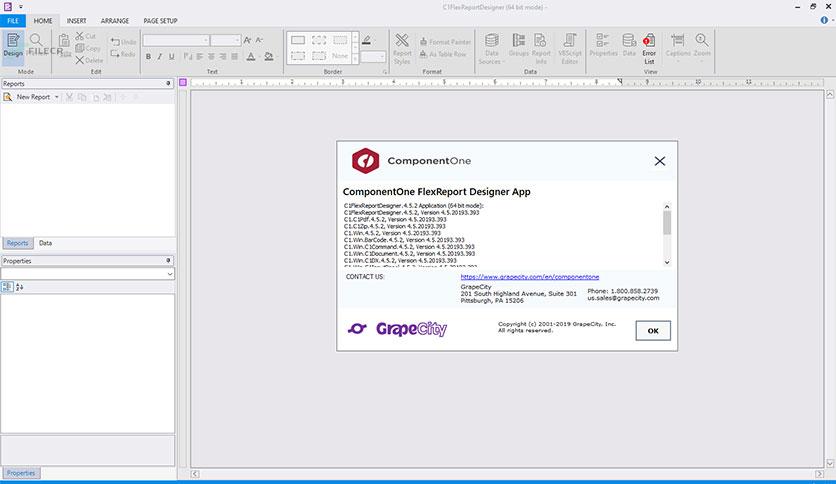The width and height of the screenshot is (836, 484).
Task: Switch to Design mode
Action: pos(13,46)
